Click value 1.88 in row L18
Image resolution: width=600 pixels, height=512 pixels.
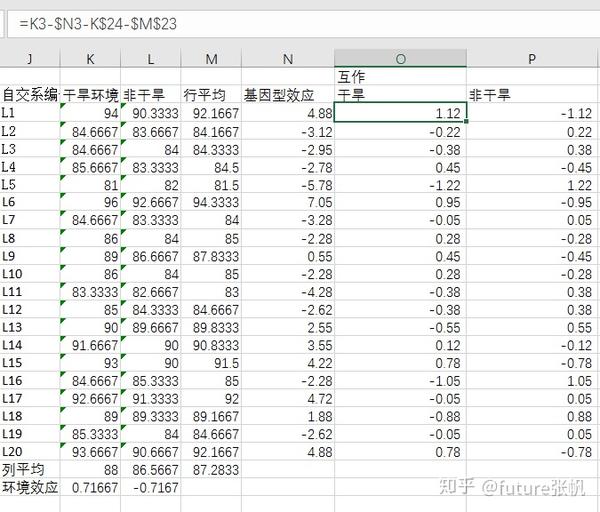288,416
